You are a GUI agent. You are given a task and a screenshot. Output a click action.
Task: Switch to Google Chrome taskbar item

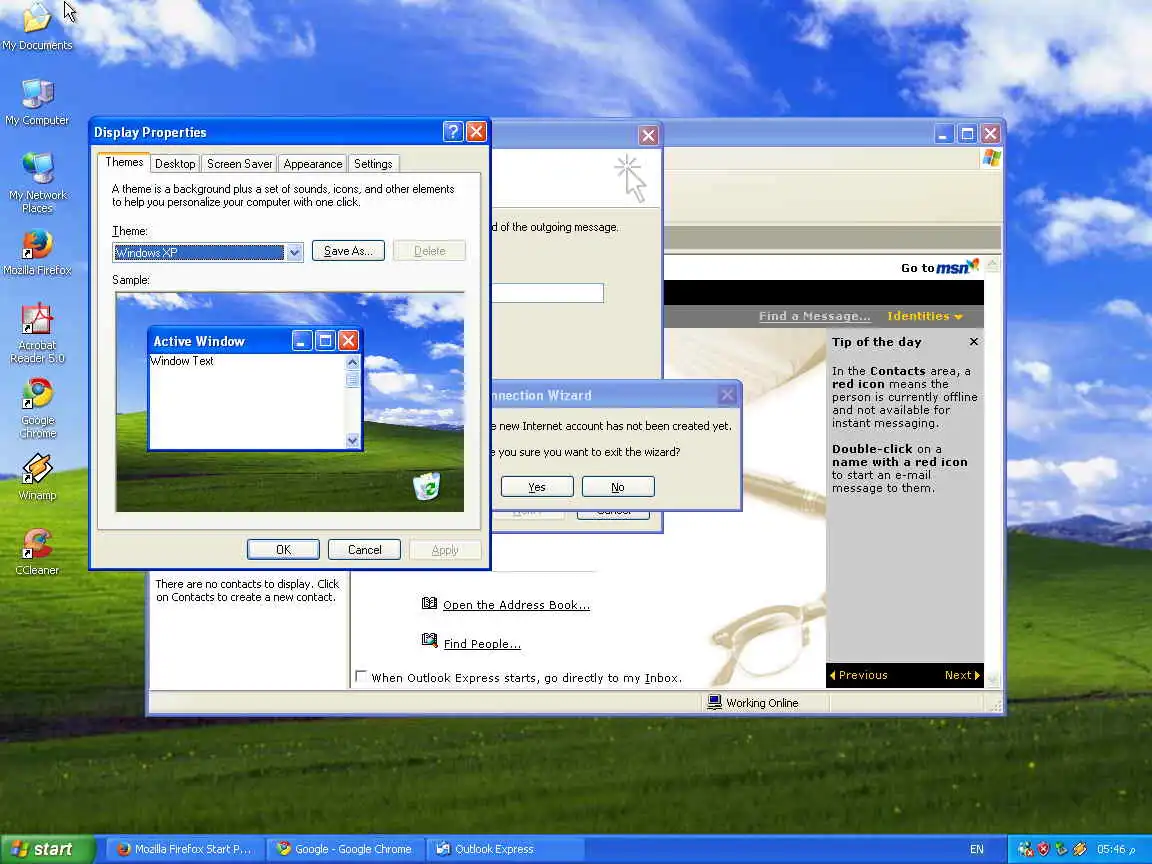[x=344, y=849]
